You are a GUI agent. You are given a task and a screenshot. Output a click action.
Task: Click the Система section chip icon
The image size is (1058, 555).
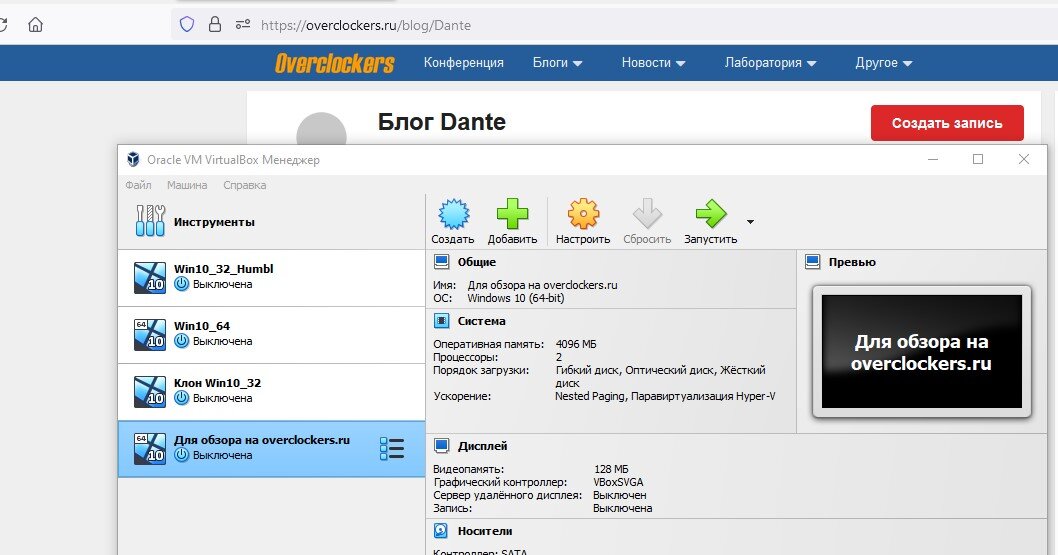[x=442, y=321]
